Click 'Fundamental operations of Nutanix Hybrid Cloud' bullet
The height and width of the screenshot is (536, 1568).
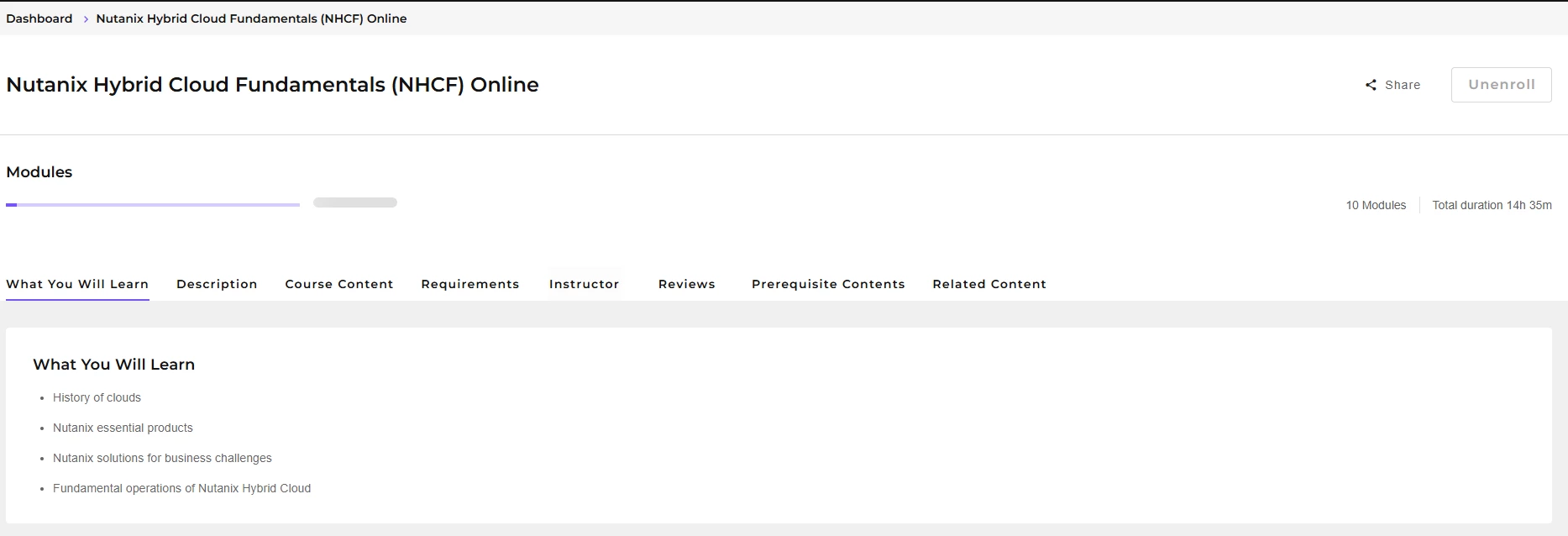click(x=181, y=488)
